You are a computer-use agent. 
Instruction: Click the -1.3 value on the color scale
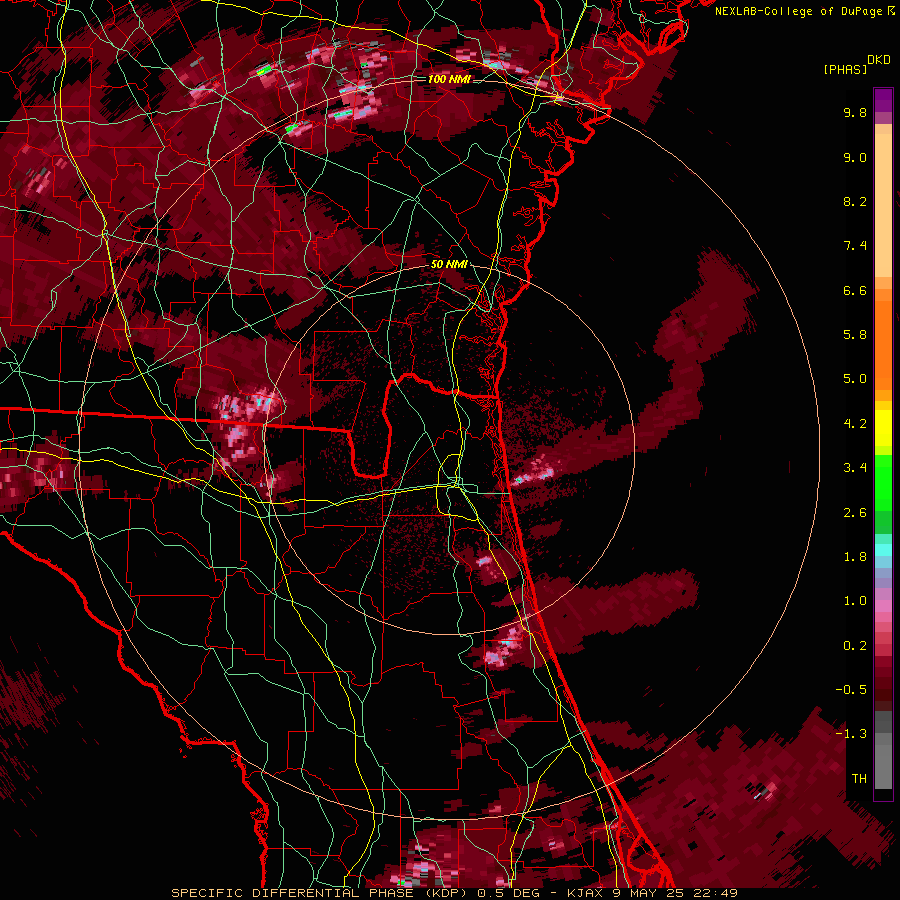(851, 734)
